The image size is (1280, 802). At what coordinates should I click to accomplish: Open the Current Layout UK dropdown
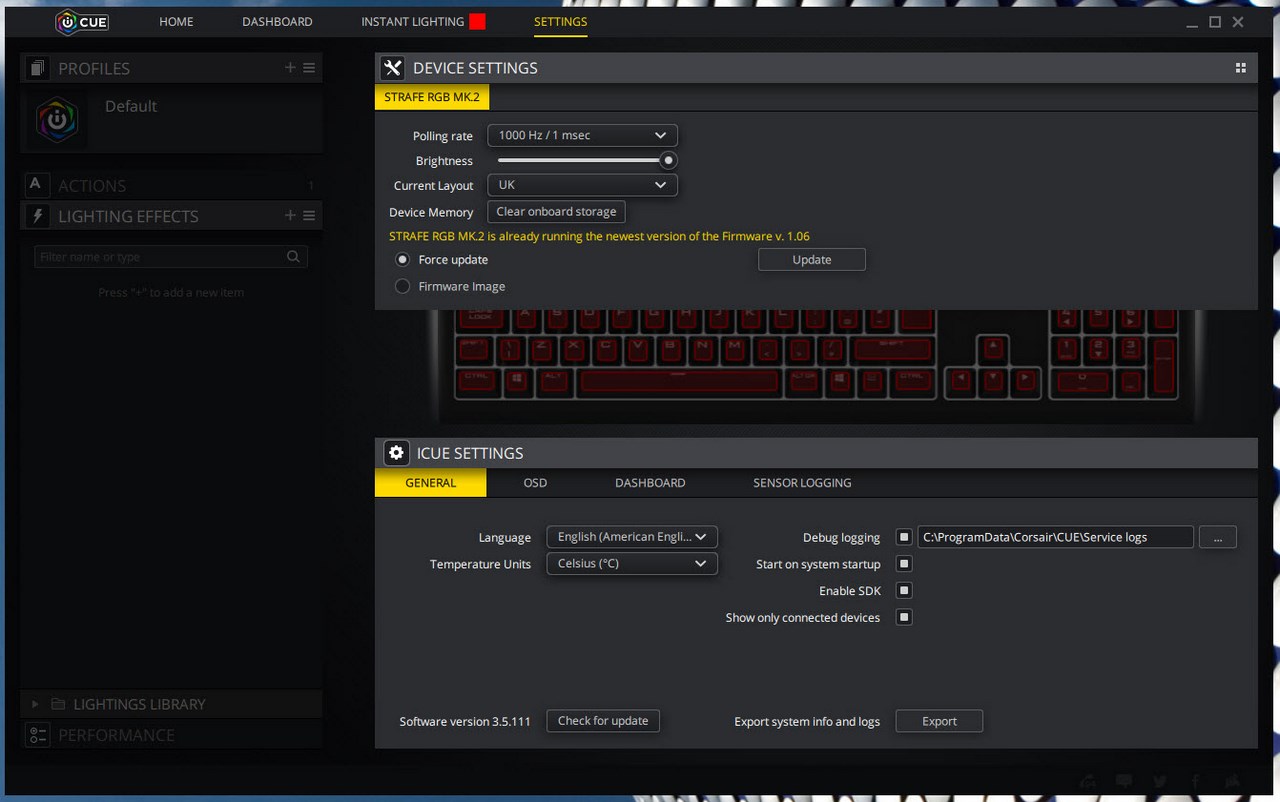click(582, 185)
